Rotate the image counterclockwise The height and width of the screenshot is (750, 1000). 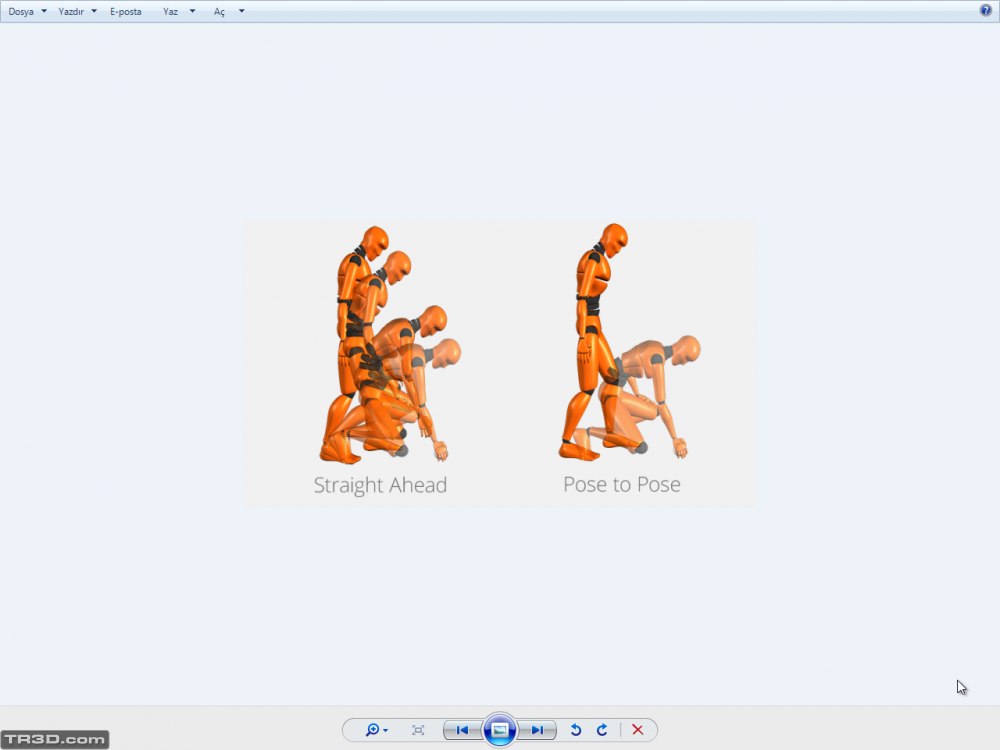pos(576,730)
